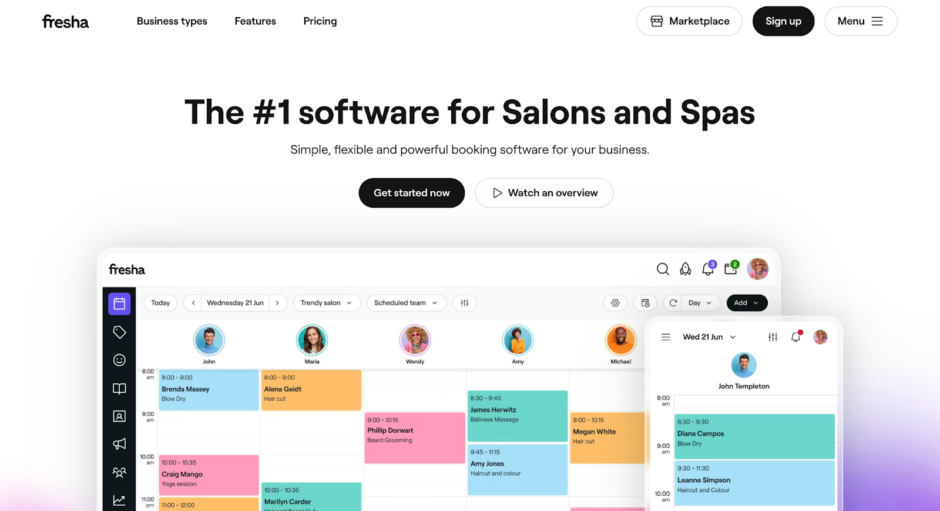Open the Add dropdown button

[746, 303]
